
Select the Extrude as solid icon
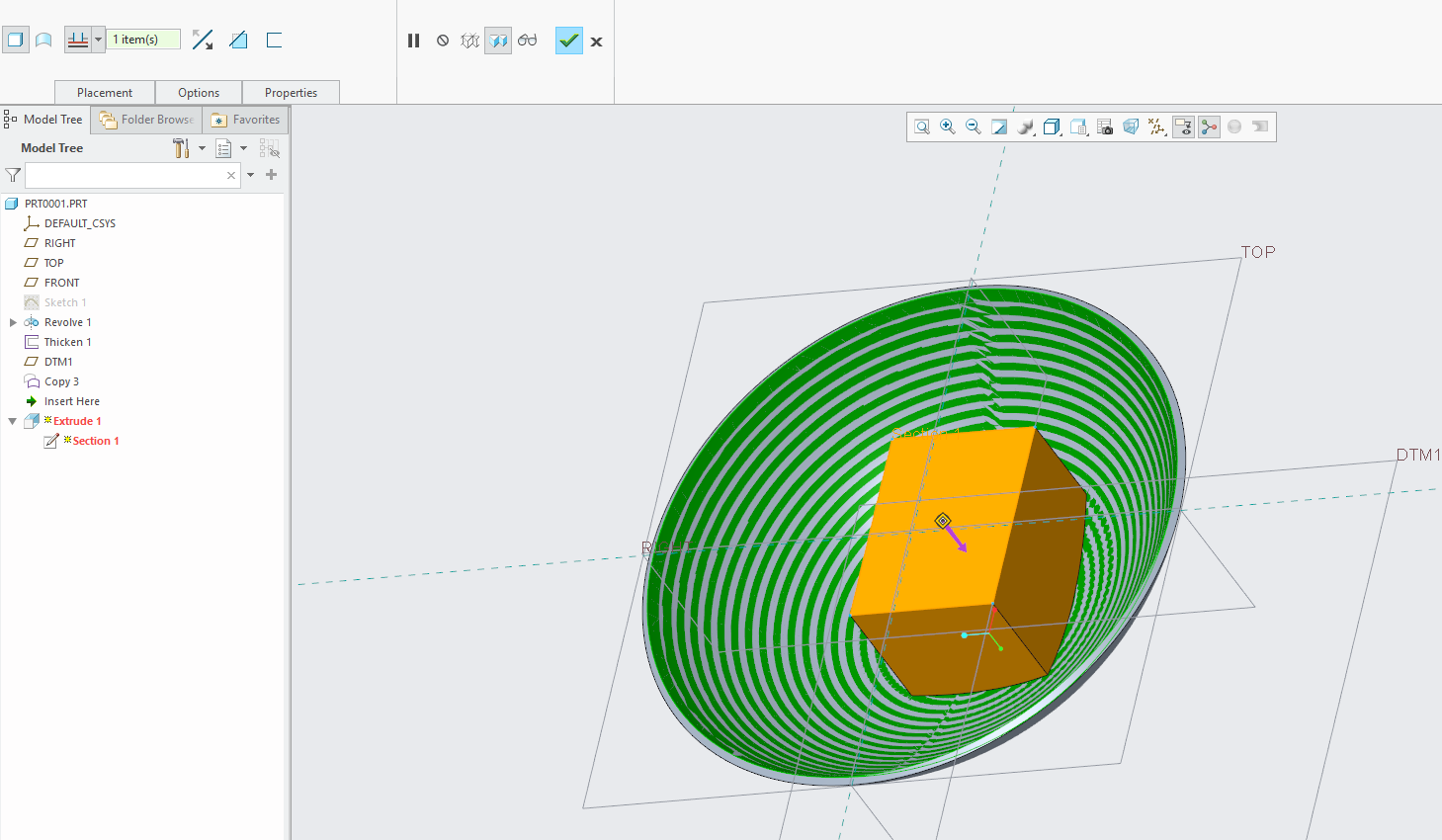16,40
